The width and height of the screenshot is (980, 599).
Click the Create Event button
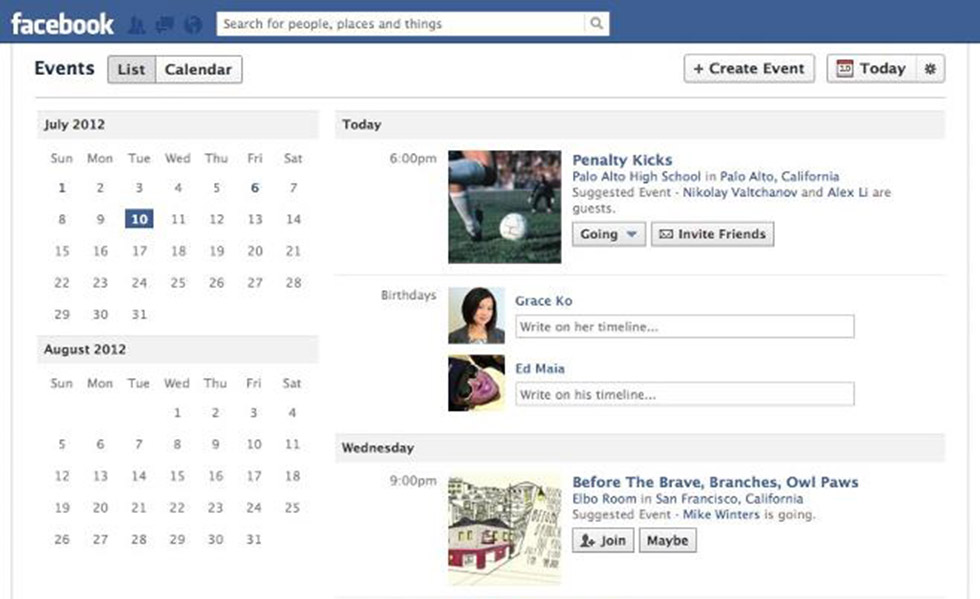749,69
